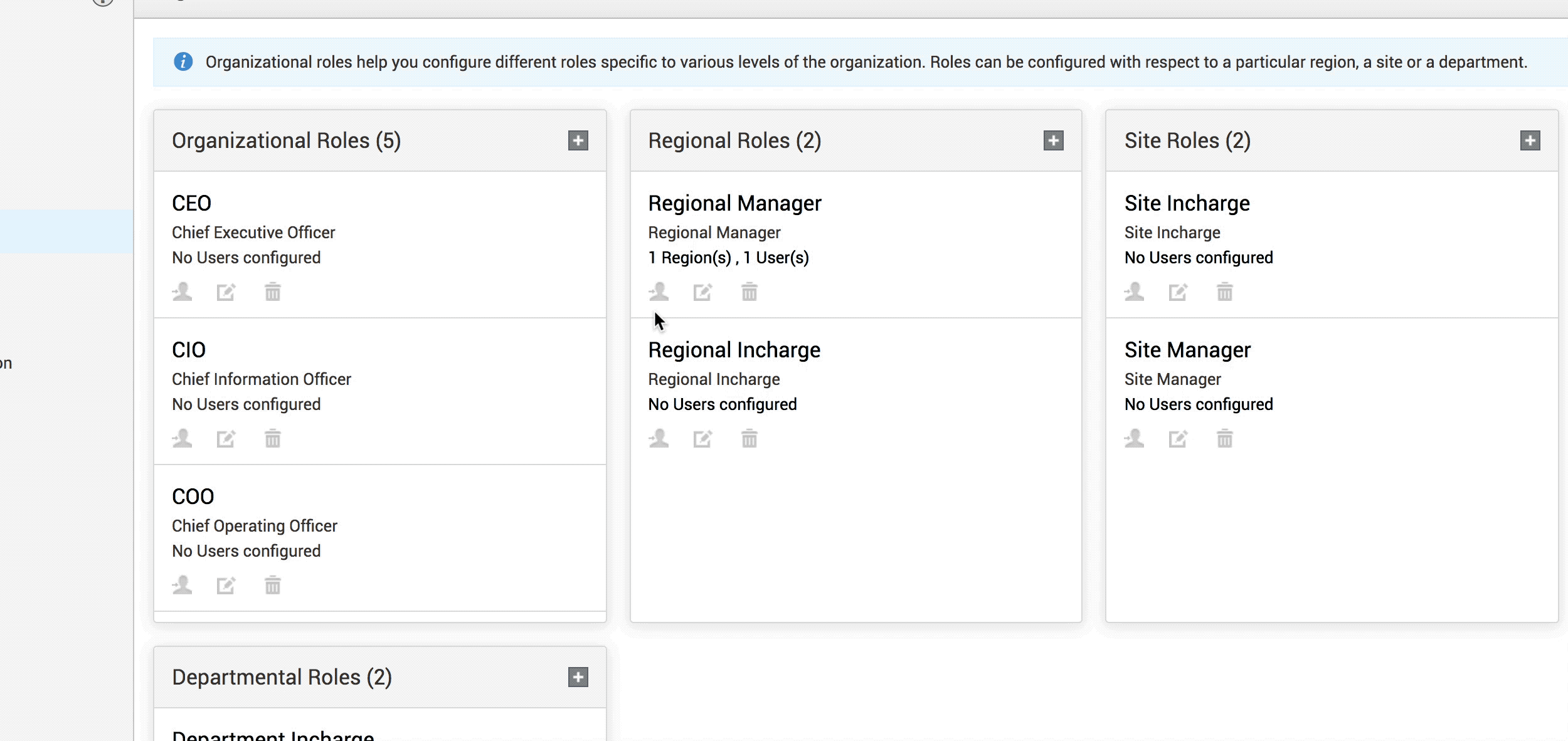
Task: Click the Chief Information Officer description
Action: [x=261, y=379]
